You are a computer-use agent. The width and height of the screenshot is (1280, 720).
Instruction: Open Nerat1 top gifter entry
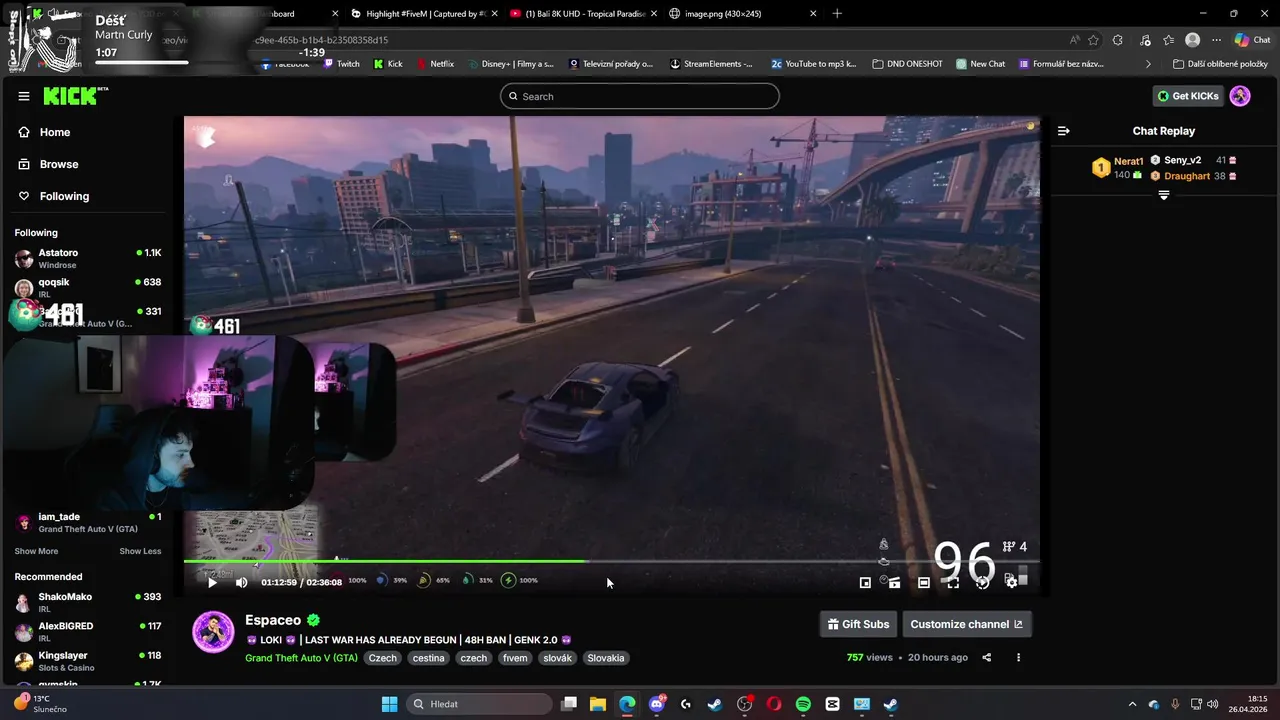pos(1118,168)
